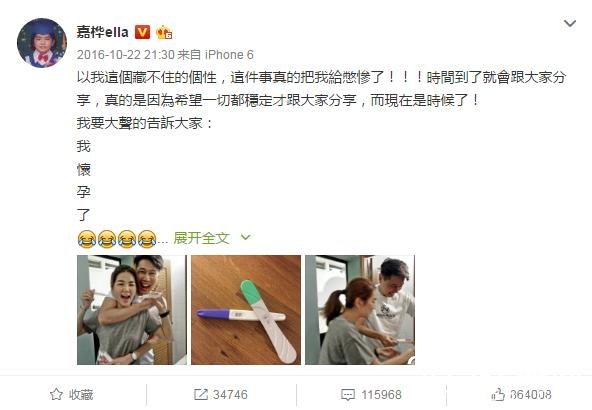
Task: Click the green arrow beside 展开全文
Action: (245, 237)
